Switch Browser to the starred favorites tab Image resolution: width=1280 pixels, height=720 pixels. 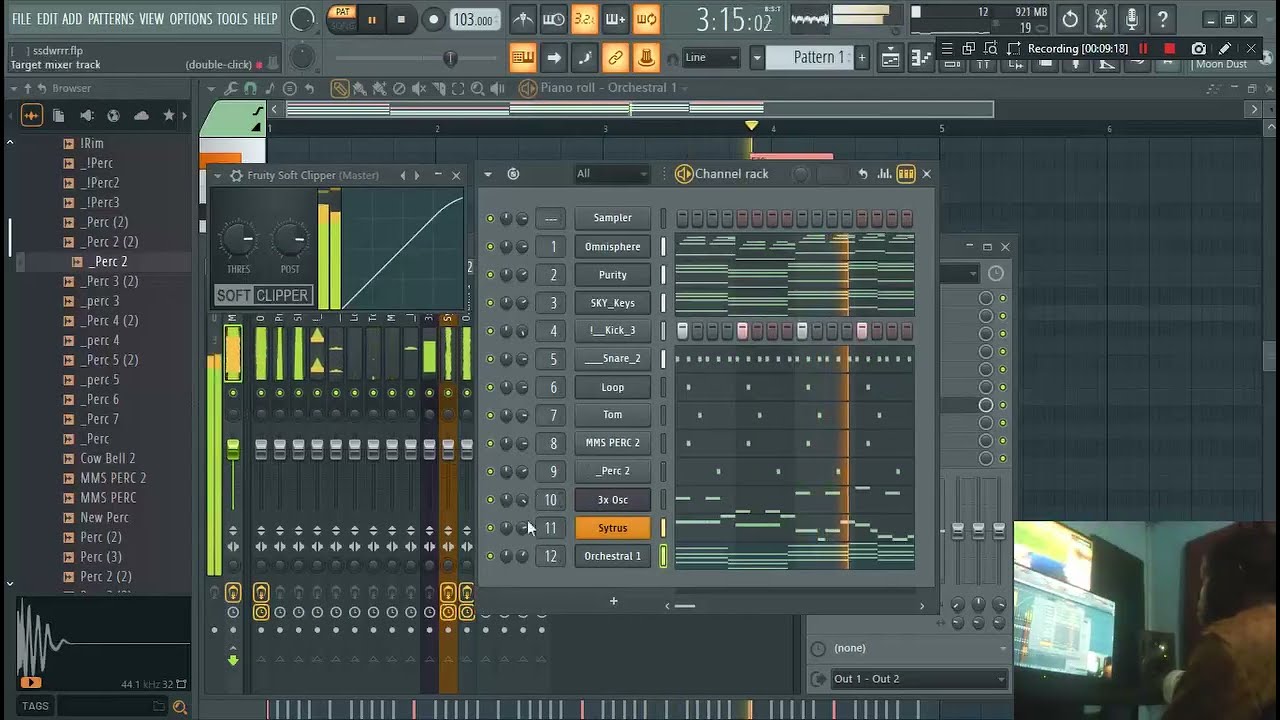coord(169,116)
